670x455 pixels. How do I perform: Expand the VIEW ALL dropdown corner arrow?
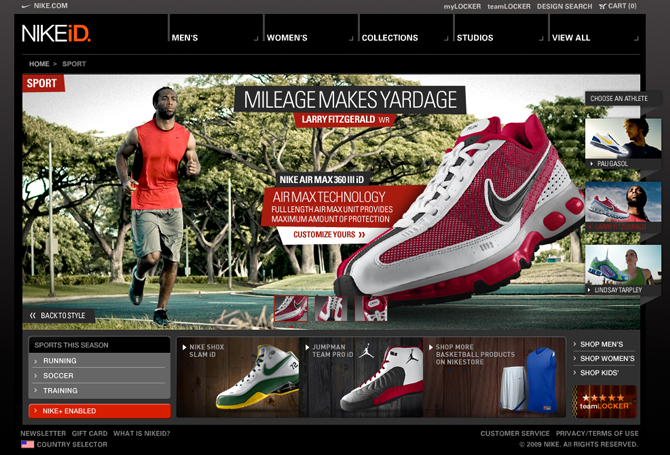pyautogui.click(x=636, y=39)
